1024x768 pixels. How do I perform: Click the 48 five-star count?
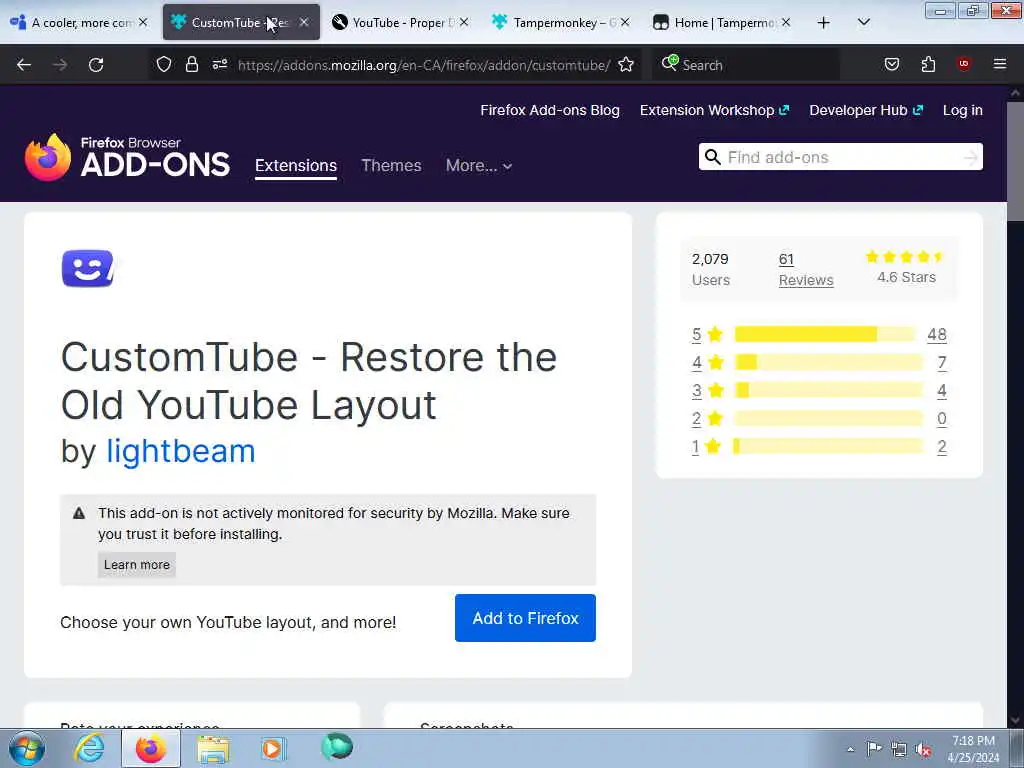[x=936, y=334]
